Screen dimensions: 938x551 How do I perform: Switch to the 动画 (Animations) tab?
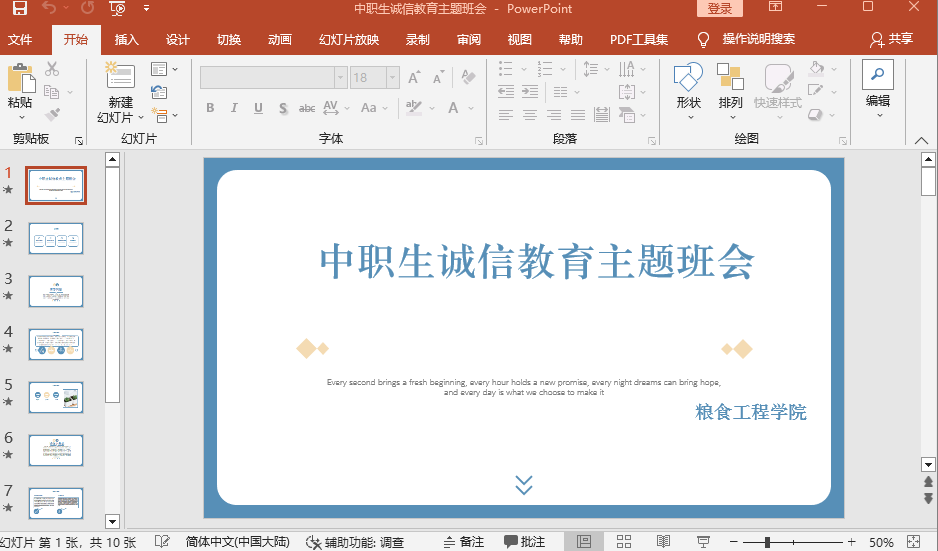tap(280, 40)
